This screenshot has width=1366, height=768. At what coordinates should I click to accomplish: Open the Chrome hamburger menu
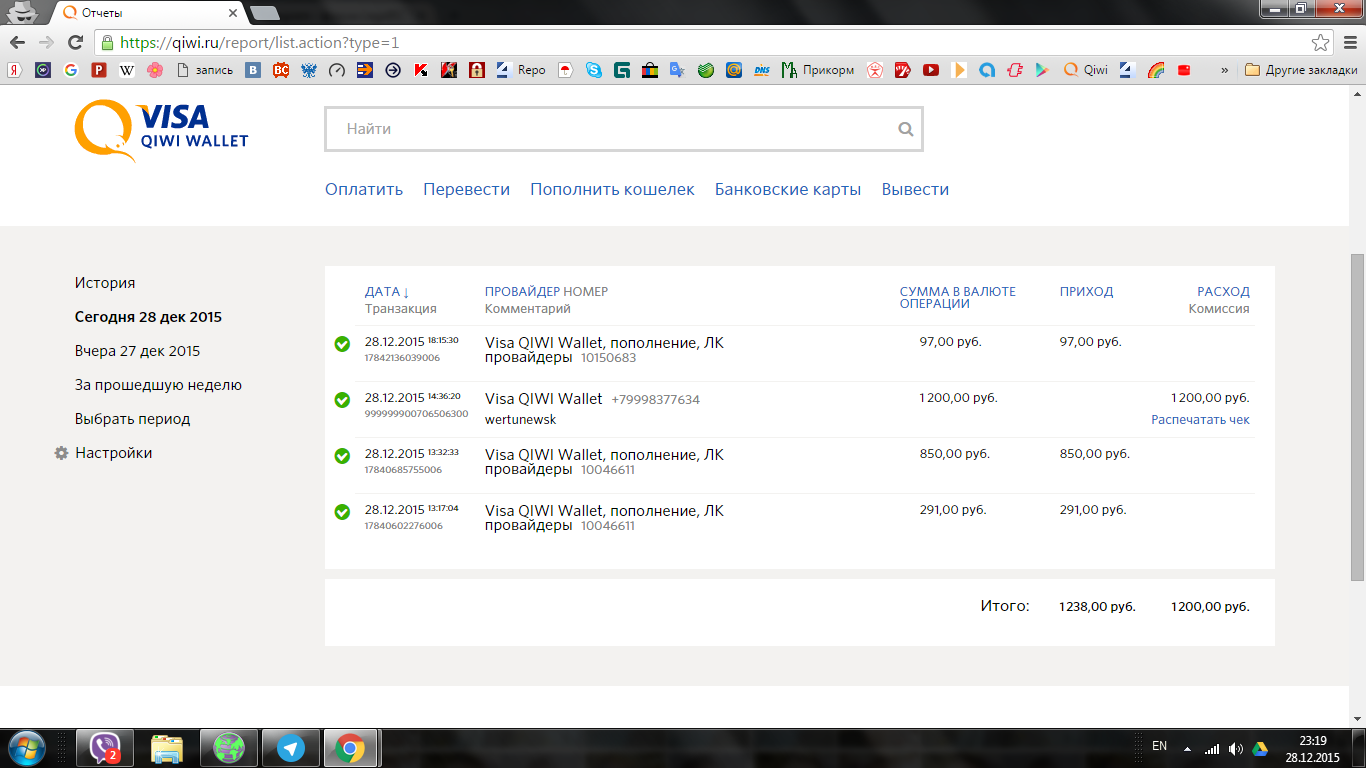(x=1349, y=43)
